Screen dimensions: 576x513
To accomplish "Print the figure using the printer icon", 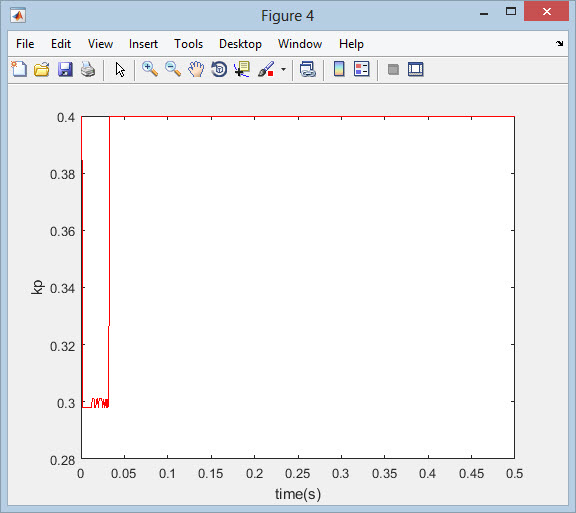I will (88, 69).
